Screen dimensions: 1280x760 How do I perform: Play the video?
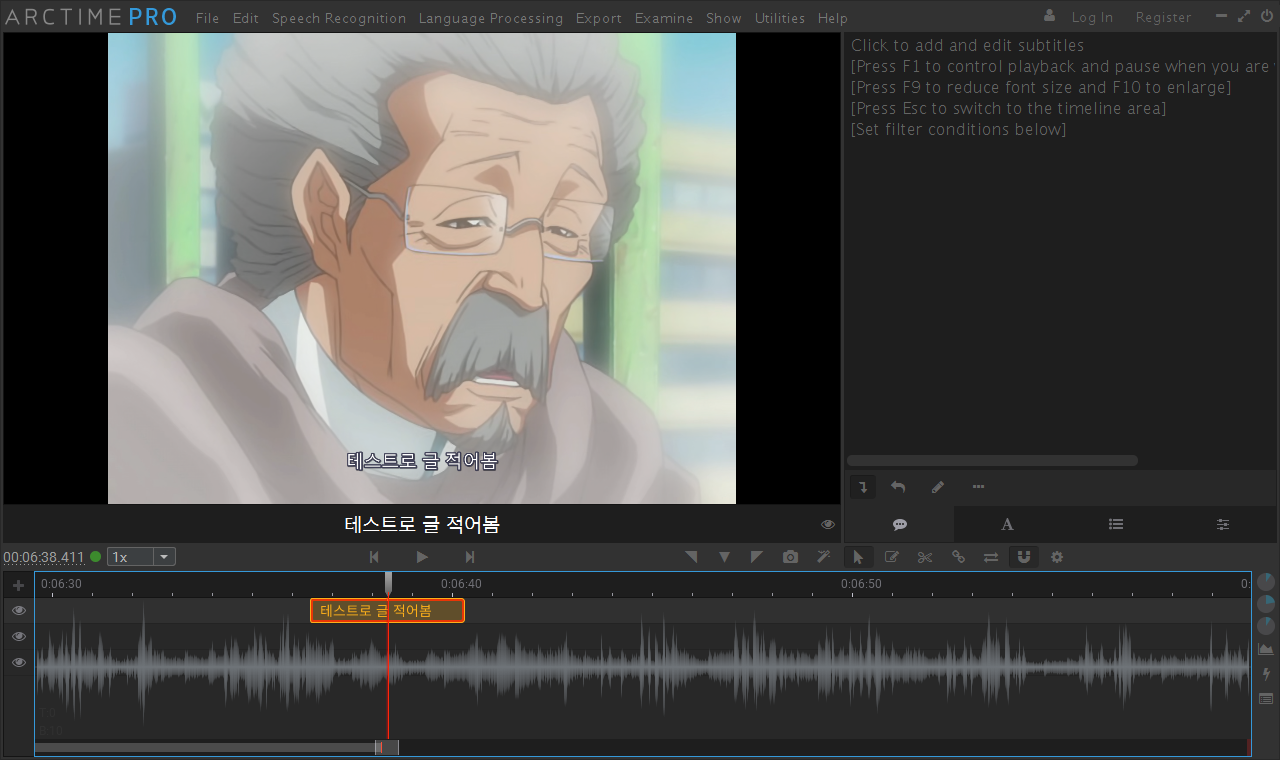[422, 557]
